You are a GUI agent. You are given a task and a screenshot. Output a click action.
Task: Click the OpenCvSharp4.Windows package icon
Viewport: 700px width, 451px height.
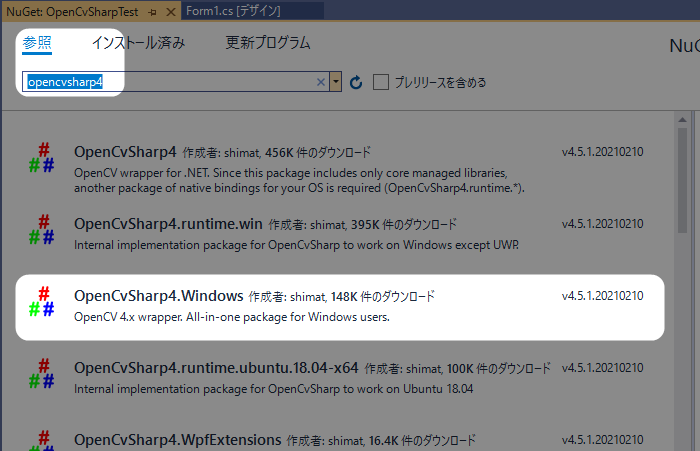tap(42, 301)
